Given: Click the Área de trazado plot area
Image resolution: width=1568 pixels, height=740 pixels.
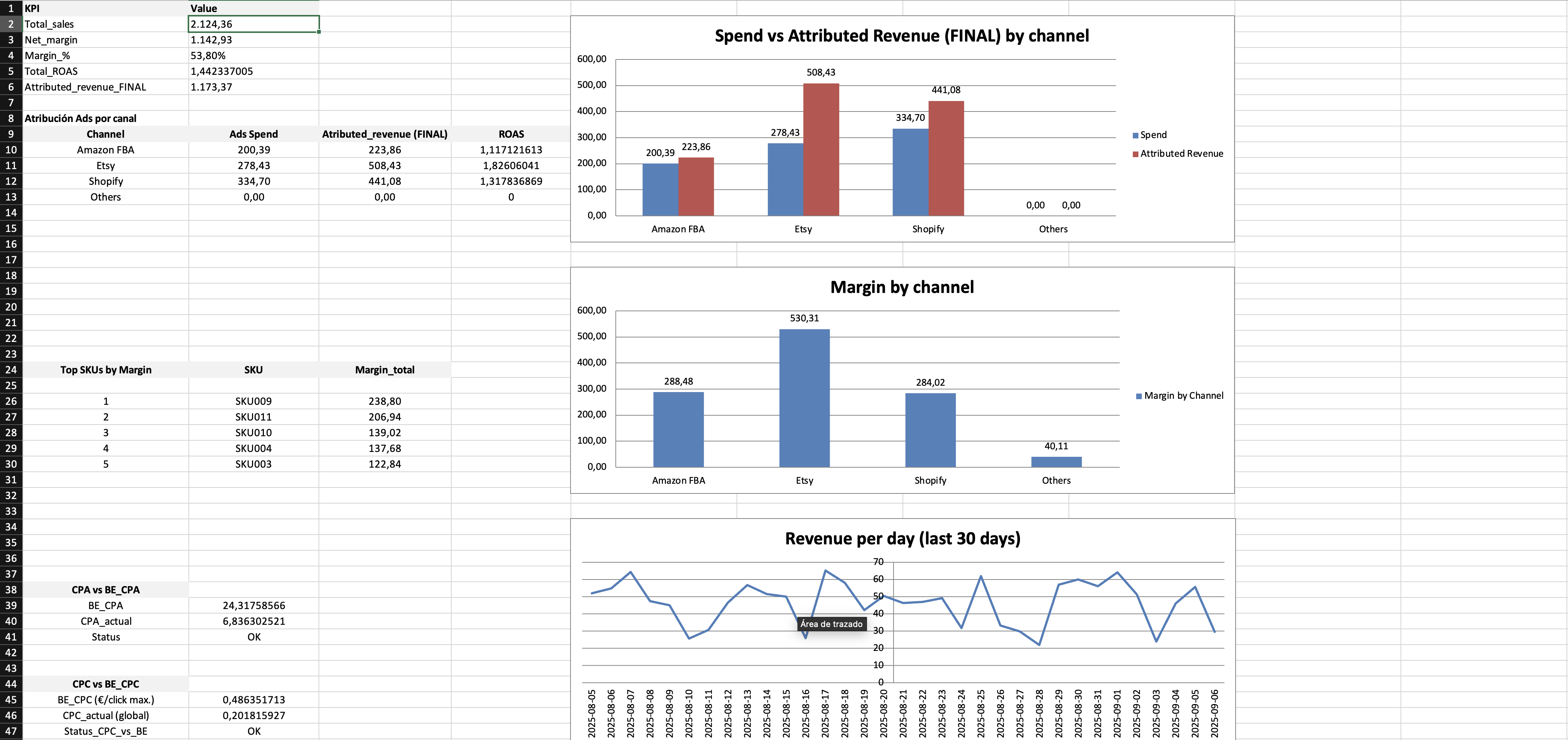Looking at the screenshot, I should [x=832, y=624].
